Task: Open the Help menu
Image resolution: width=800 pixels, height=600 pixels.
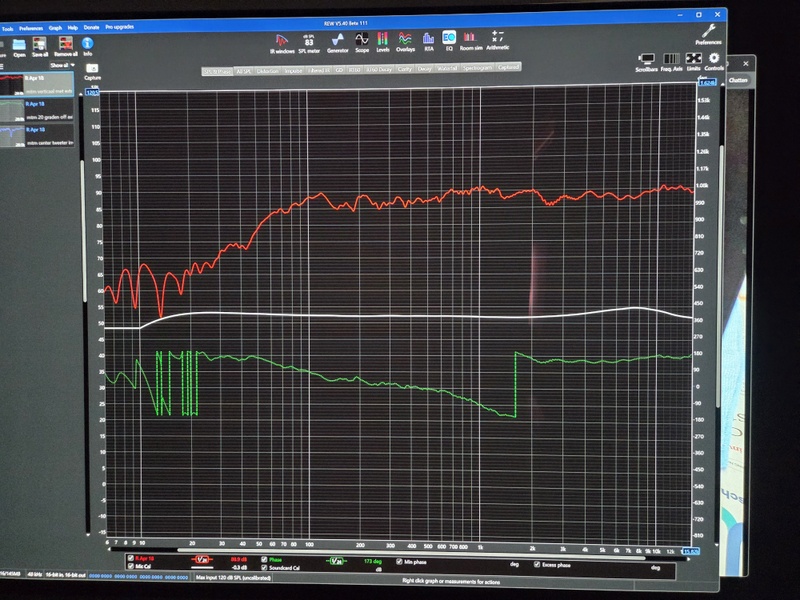Action: 73,28
